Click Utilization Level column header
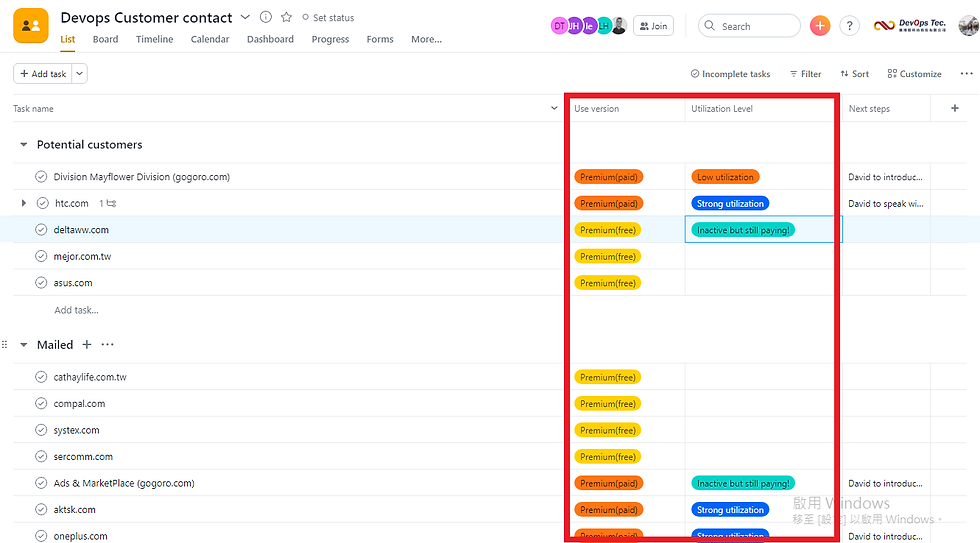This screenshot has height=543, width=980. click(722, 108)
